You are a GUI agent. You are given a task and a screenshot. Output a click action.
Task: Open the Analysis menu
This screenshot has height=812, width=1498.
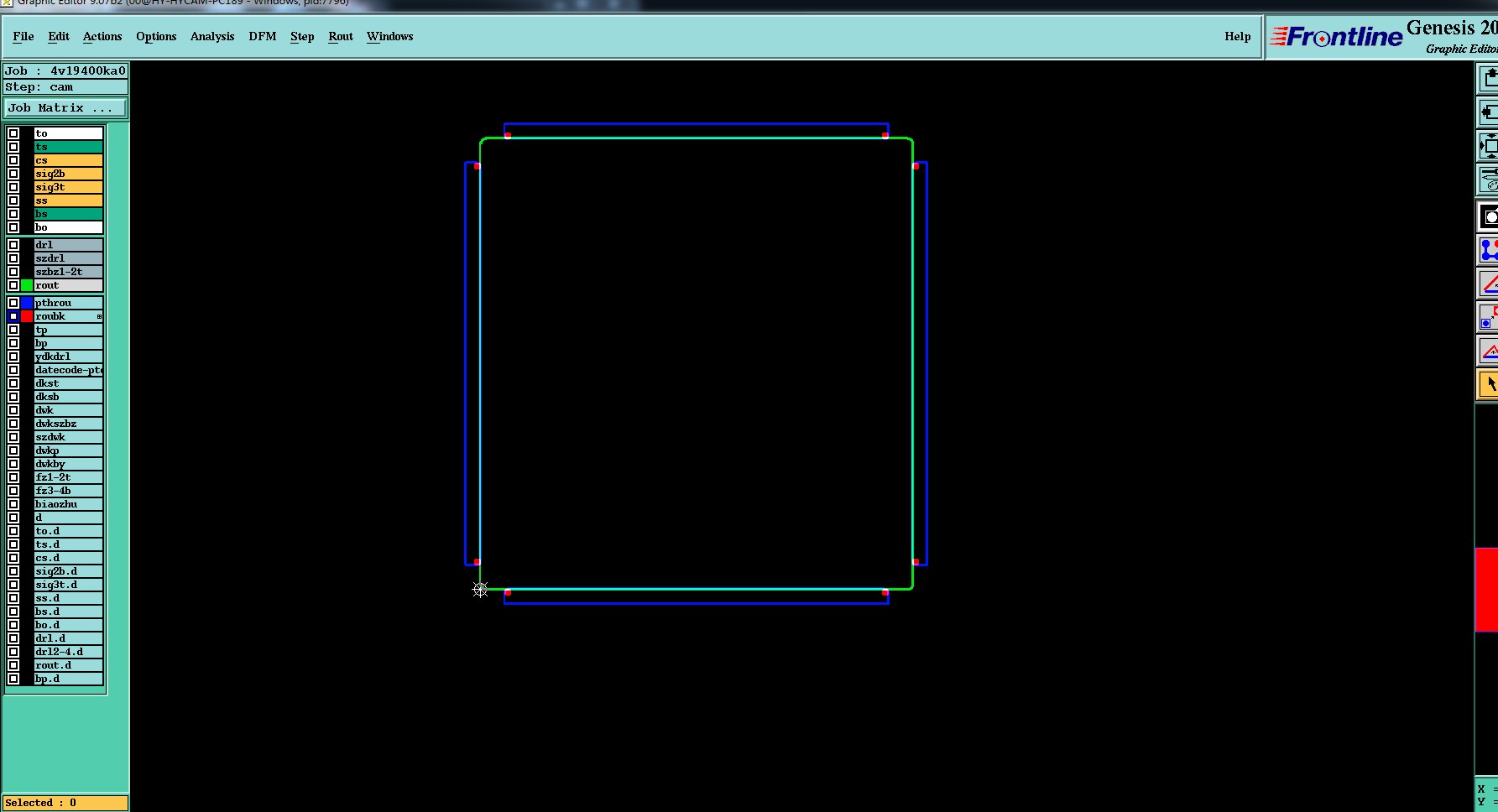(212, 36)
